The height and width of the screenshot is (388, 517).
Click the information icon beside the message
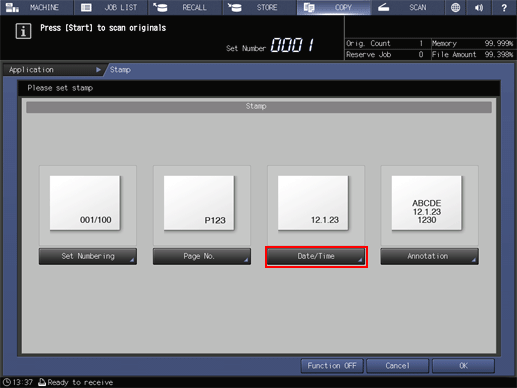click(x=23, y=31)
